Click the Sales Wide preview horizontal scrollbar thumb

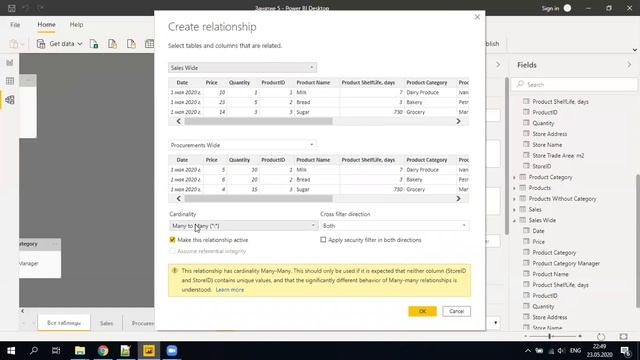[258, 121]
